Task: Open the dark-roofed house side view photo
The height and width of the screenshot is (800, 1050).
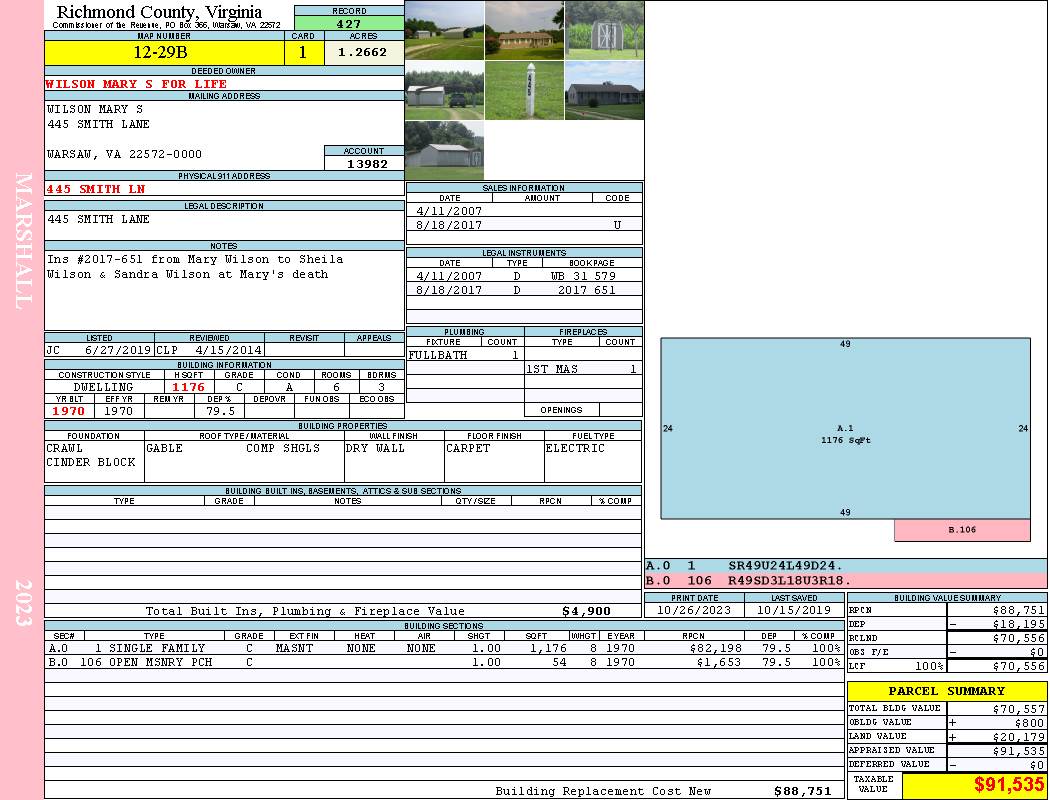Action: click(604, 90)
